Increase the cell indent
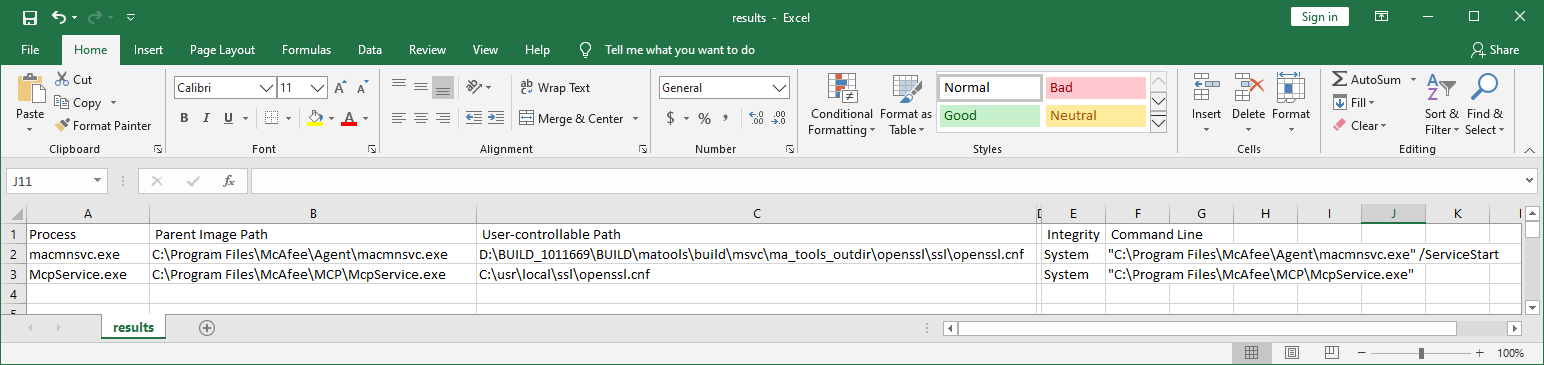 495,118
